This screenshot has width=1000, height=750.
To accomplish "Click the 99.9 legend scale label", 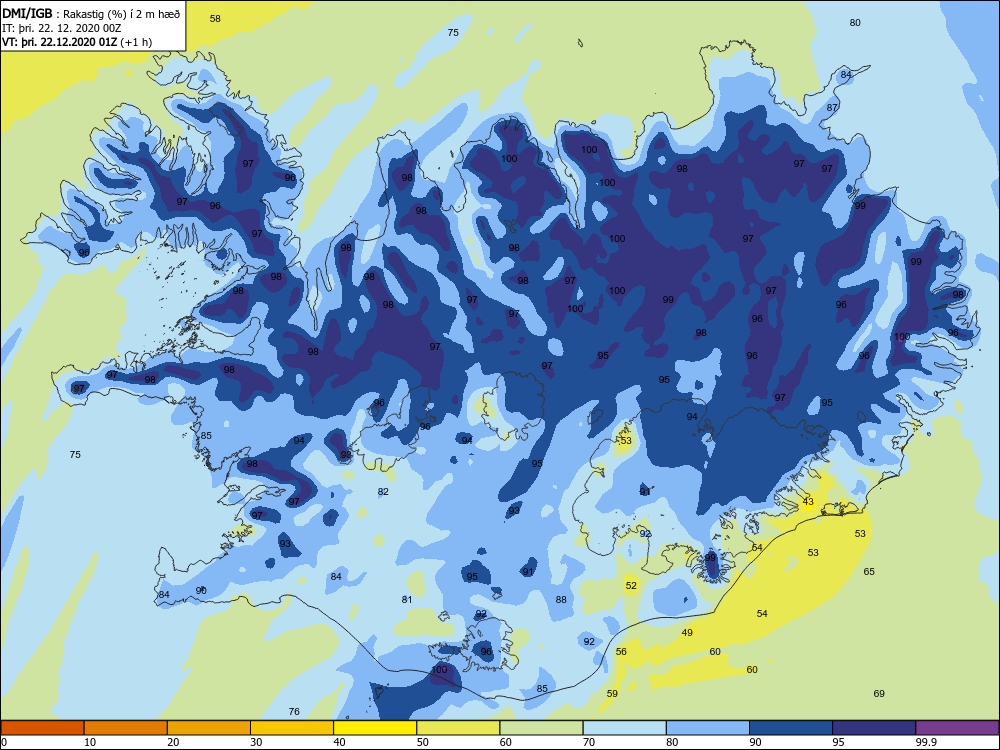I will (926, 742).
